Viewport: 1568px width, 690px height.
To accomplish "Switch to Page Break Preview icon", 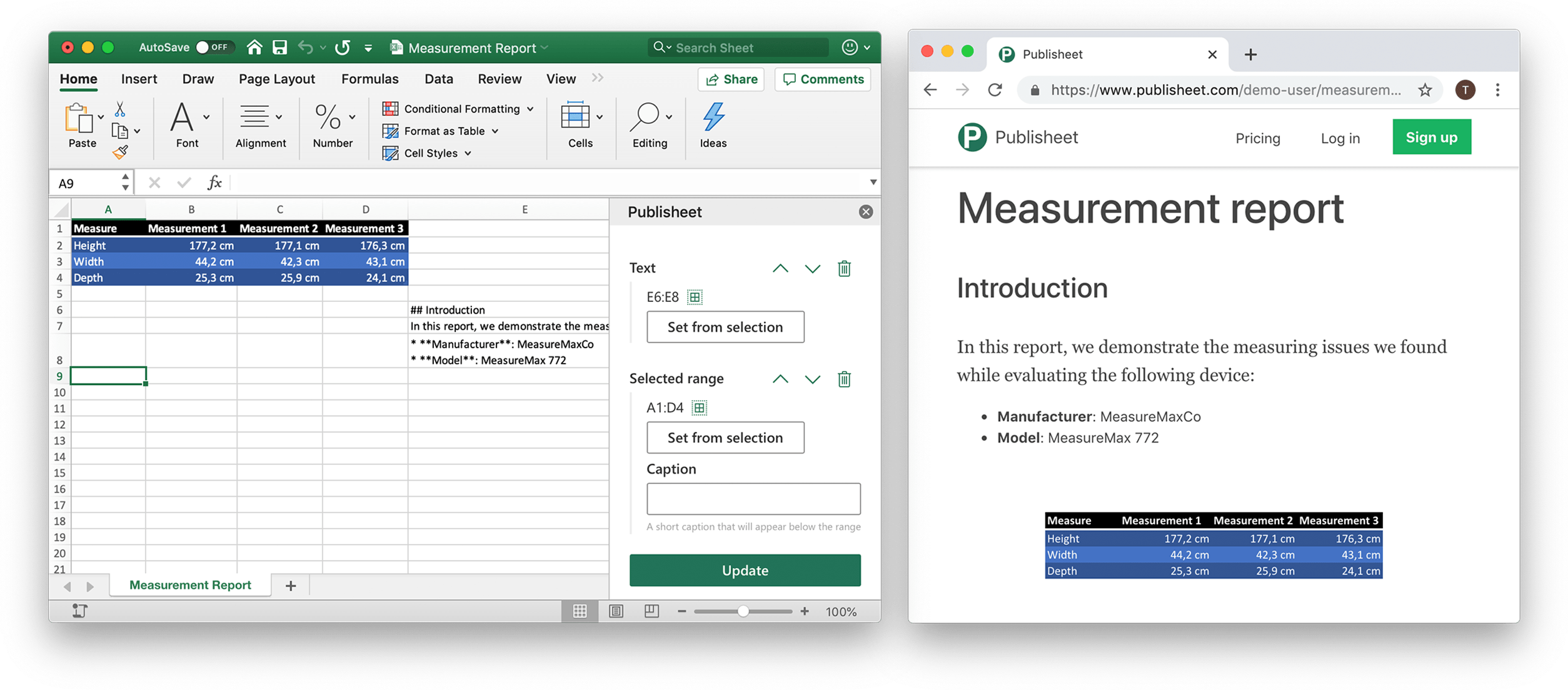I will (651, 611).
